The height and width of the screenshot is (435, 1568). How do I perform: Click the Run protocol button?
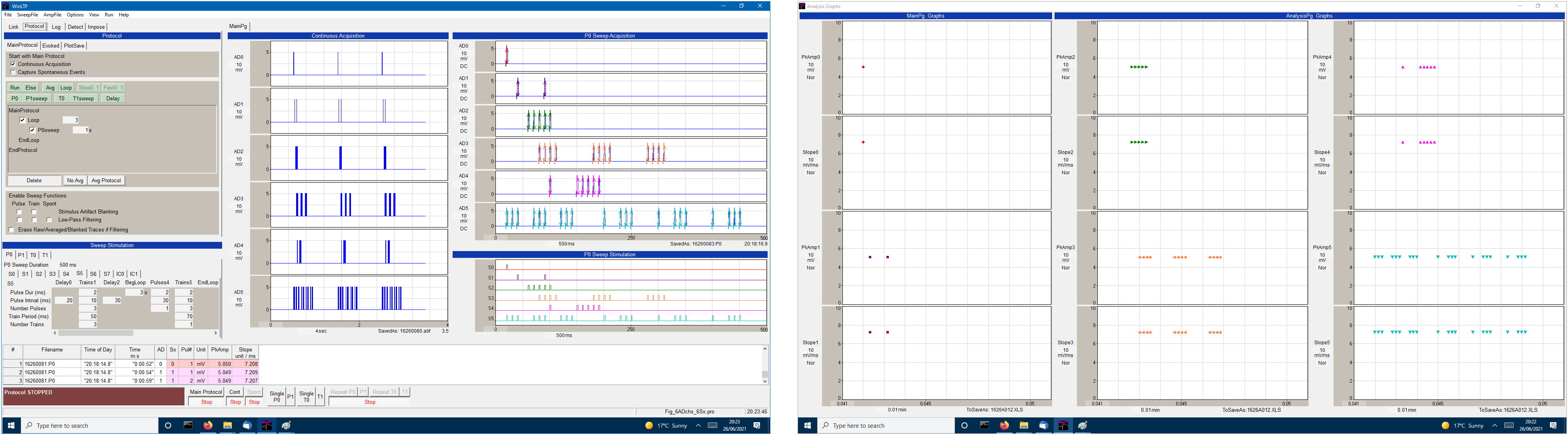[x=15, y=88]
